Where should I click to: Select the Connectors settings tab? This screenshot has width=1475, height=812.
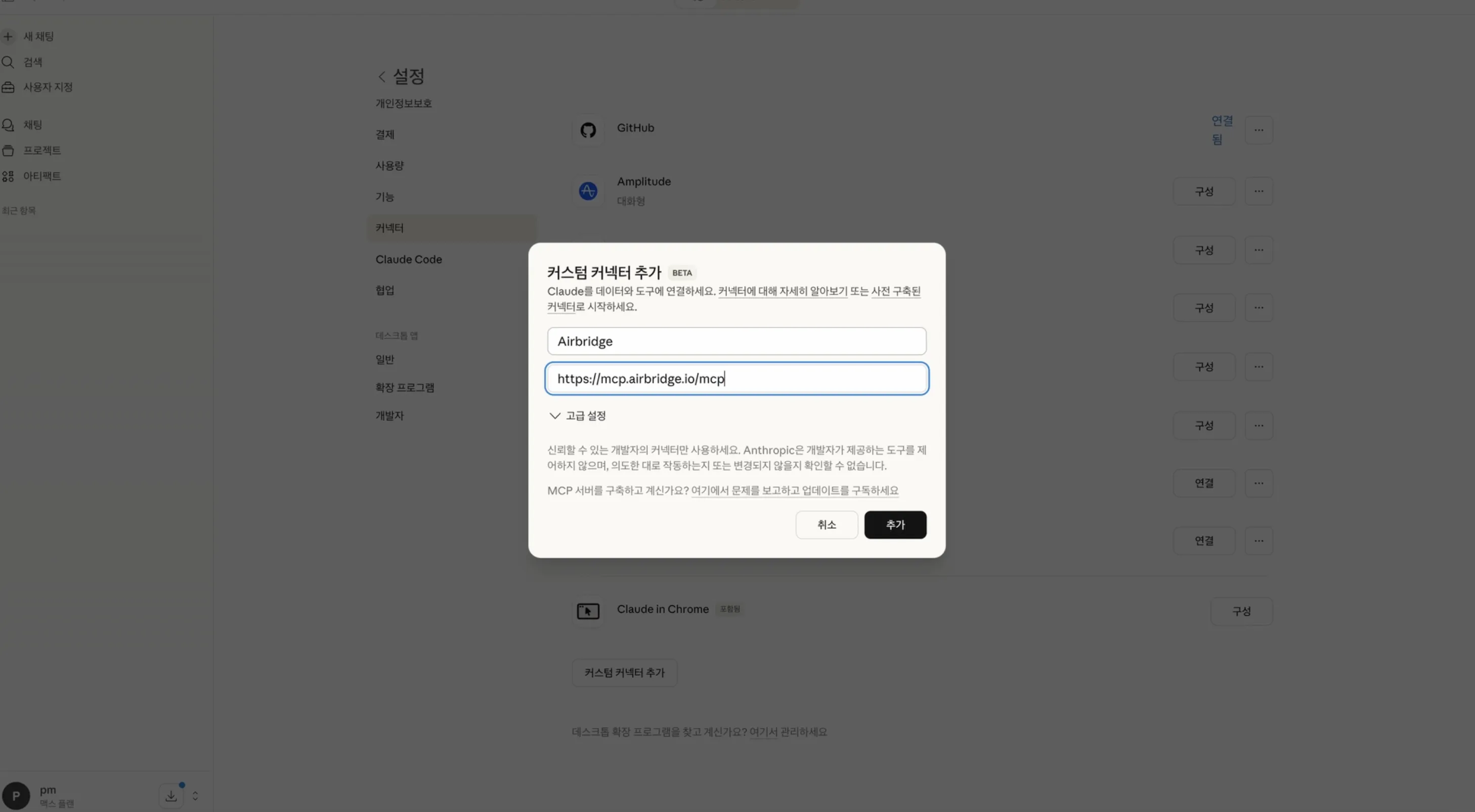click(452, 229)
